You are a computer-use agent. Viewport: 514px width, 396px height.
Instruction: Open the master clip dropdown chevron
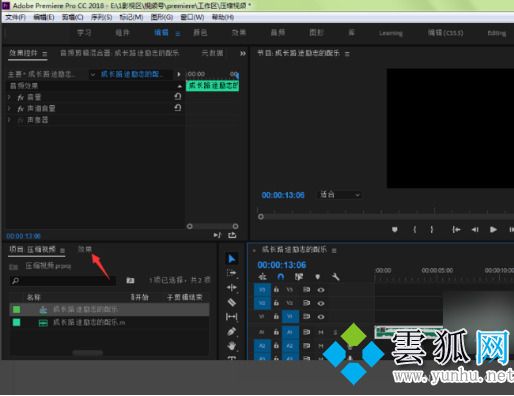[x=92, y=75]
